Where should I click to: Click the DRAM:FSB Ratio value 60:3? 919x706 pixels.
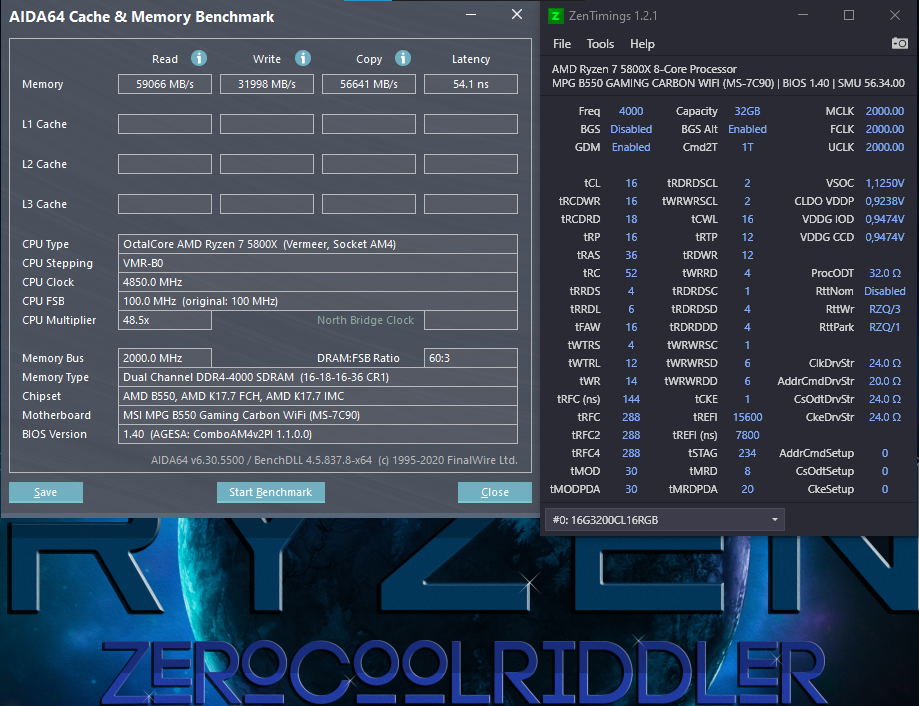coord(471,358)
